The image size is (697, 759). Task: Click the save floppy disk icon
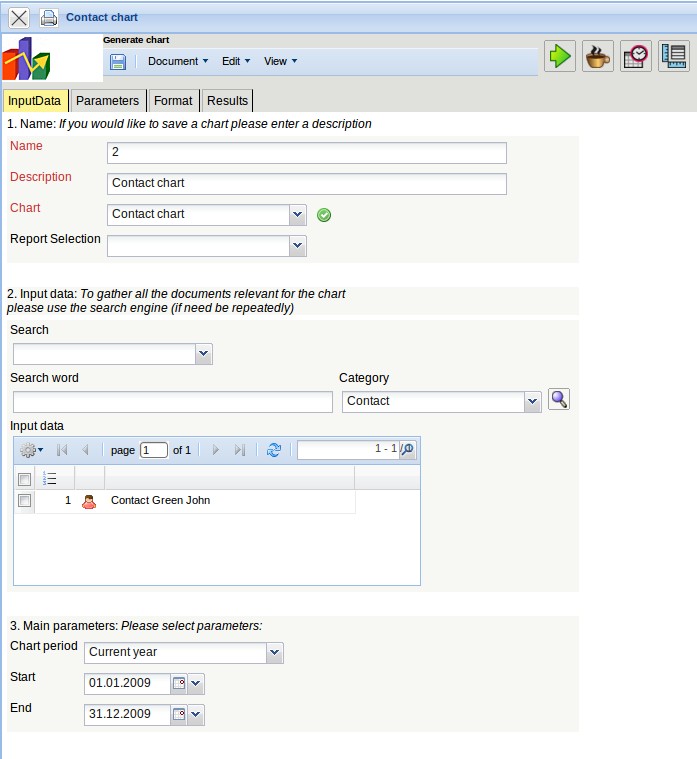click(118, 62)
